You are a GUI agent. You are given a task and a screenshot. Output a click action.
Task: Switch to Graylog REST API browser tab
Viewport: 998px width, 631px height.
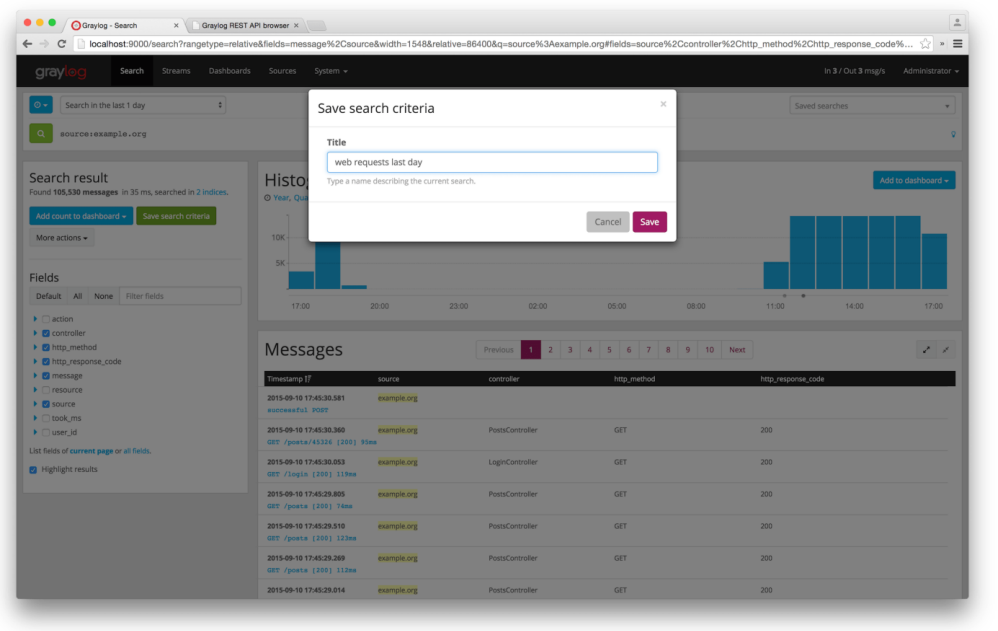pyautogui.click(x=245, y=25)
